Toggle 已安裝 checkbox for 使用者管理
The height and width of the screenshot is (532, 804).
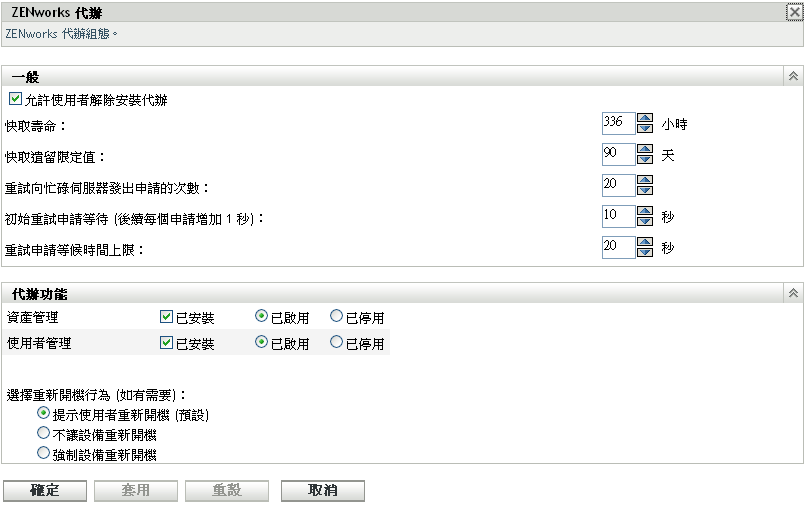166,342
